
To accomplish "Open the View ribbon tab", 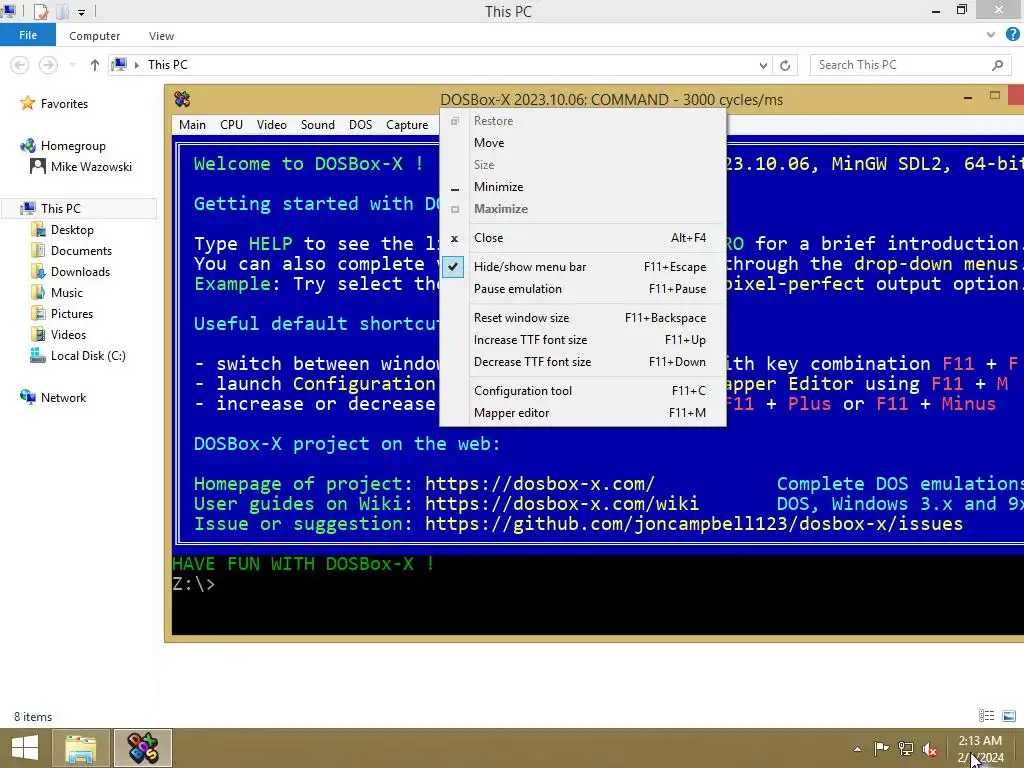I will point(161,36).
